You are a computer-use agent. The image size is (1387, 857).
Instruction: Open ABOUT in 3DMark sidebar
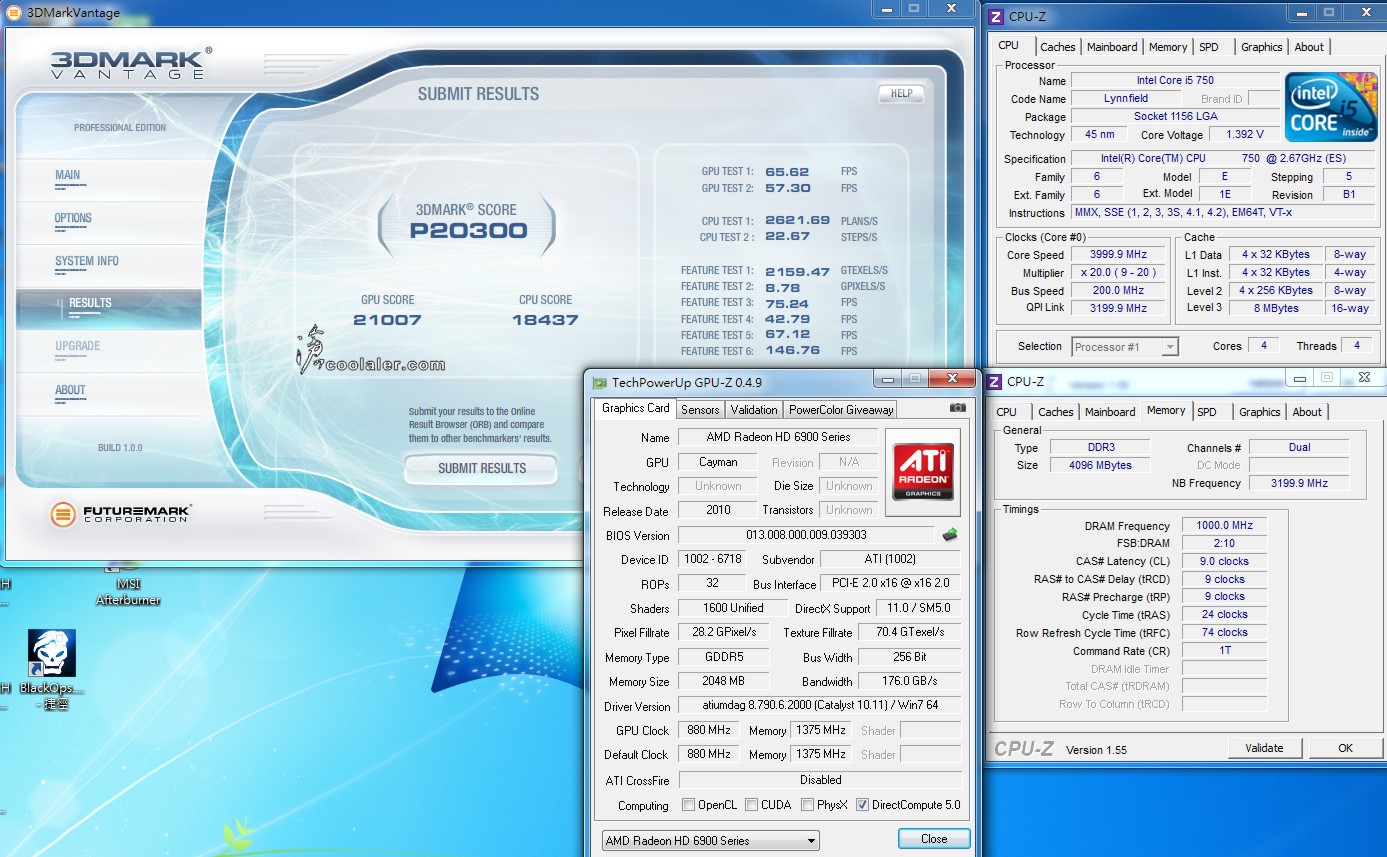[70, 391]
